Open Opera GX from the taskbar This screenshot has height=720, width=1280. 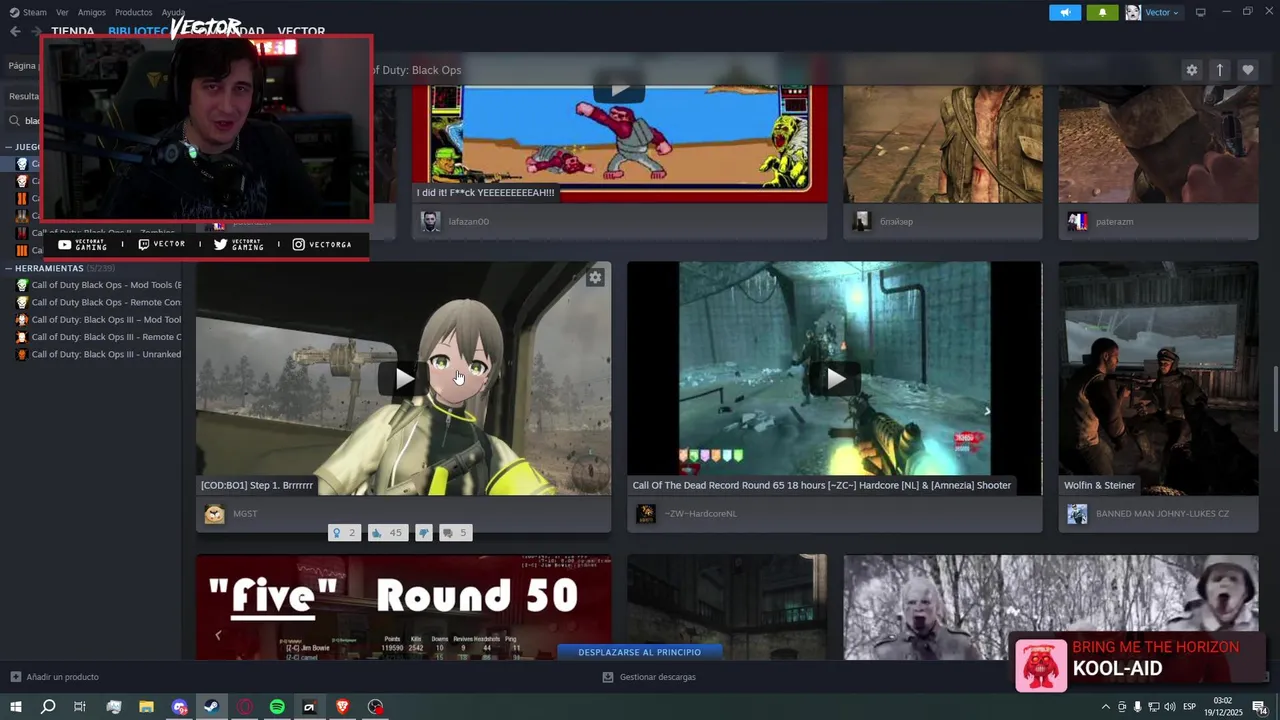coord(245,707)
